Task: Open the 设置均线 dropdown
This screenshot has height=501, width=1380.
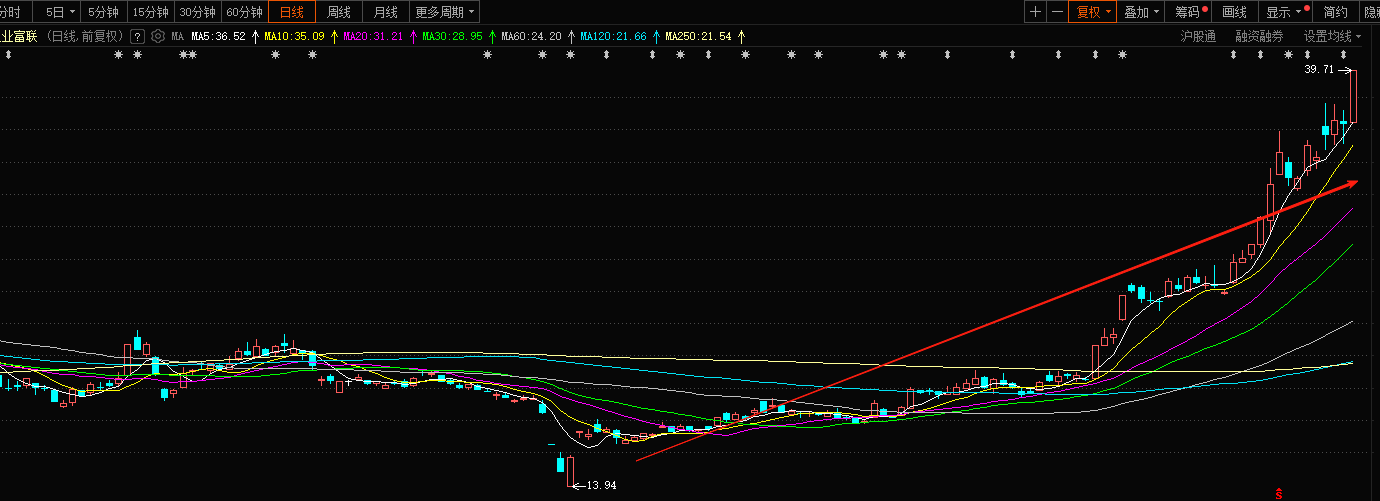Action: (x=1332, y=36)
